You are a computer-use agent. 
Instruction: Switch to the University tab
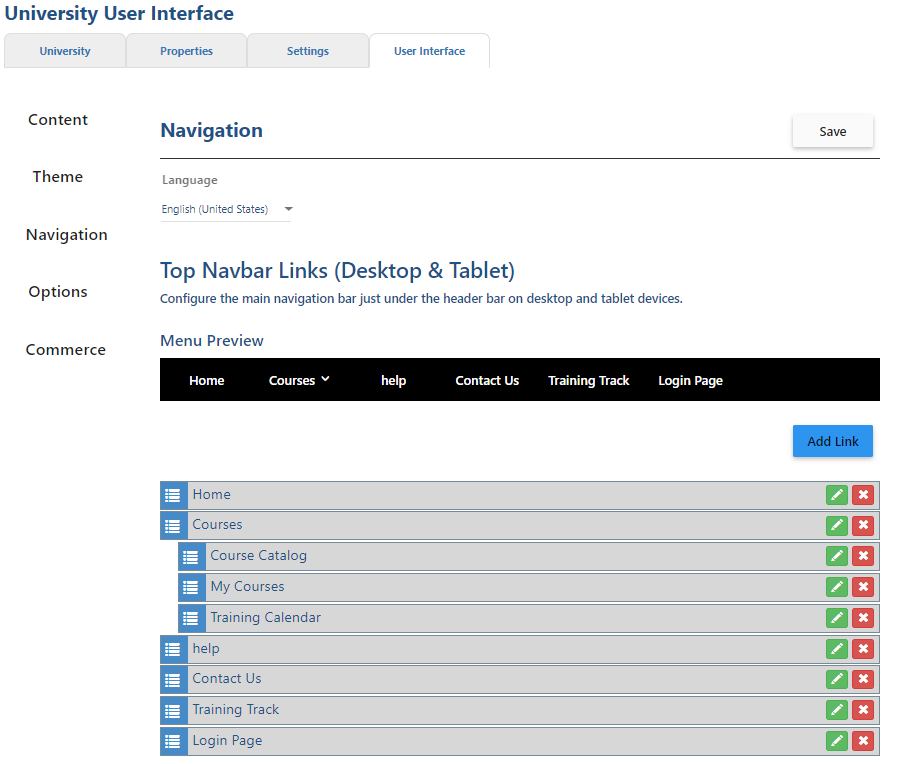click(65, 51)
